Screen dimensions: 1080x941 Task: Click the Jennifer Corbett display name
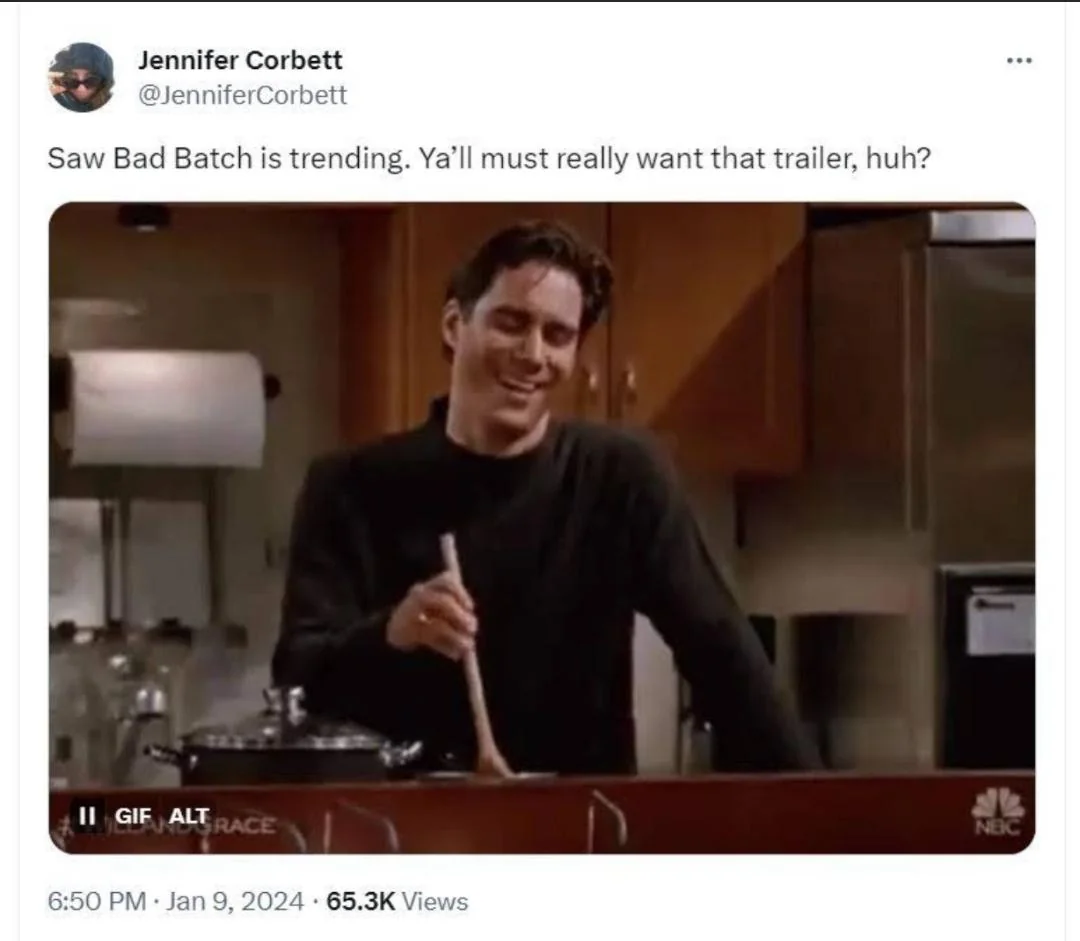(240, 60)
